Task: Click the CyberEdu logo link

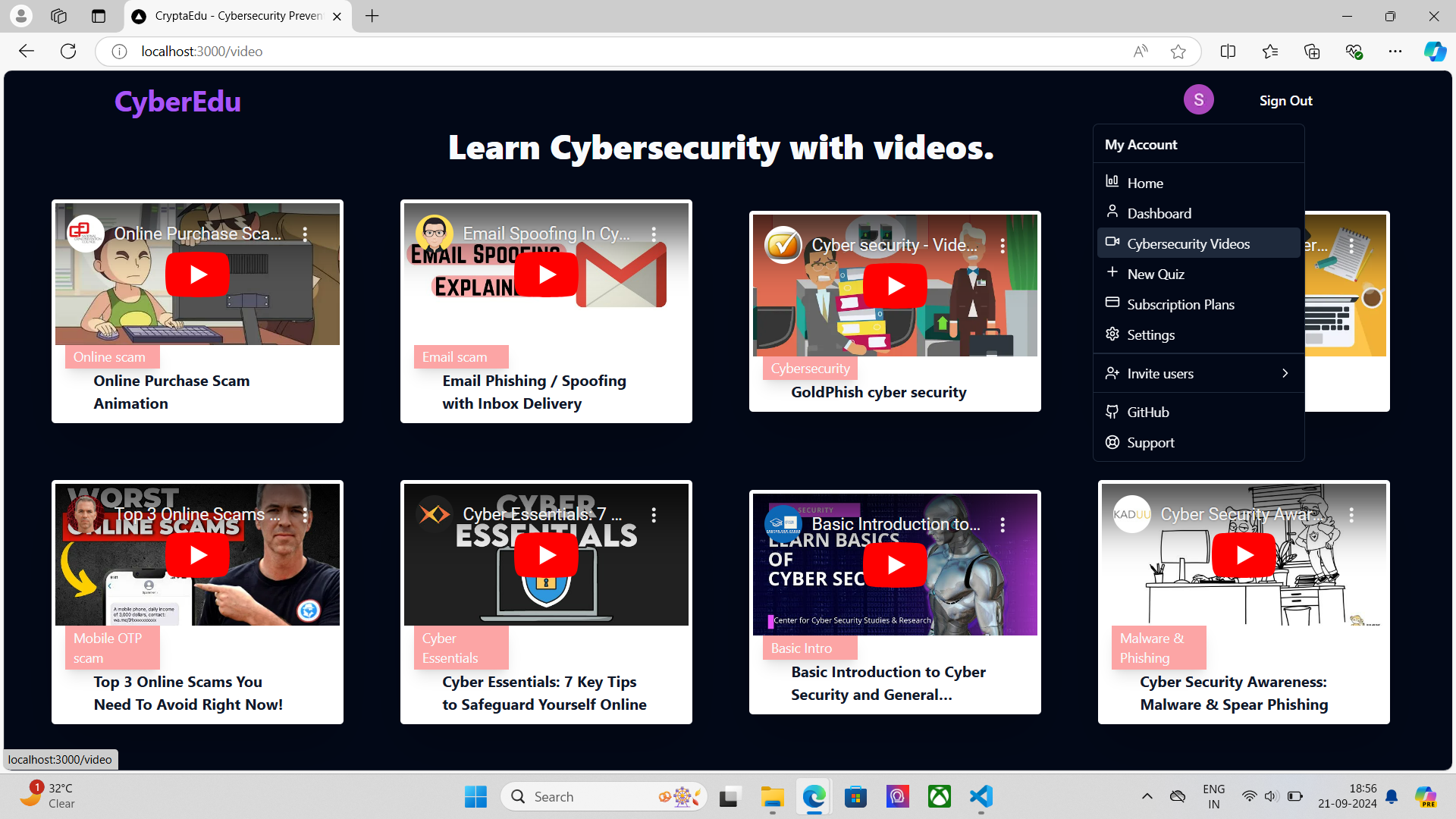Action: (x=177, y=102)
